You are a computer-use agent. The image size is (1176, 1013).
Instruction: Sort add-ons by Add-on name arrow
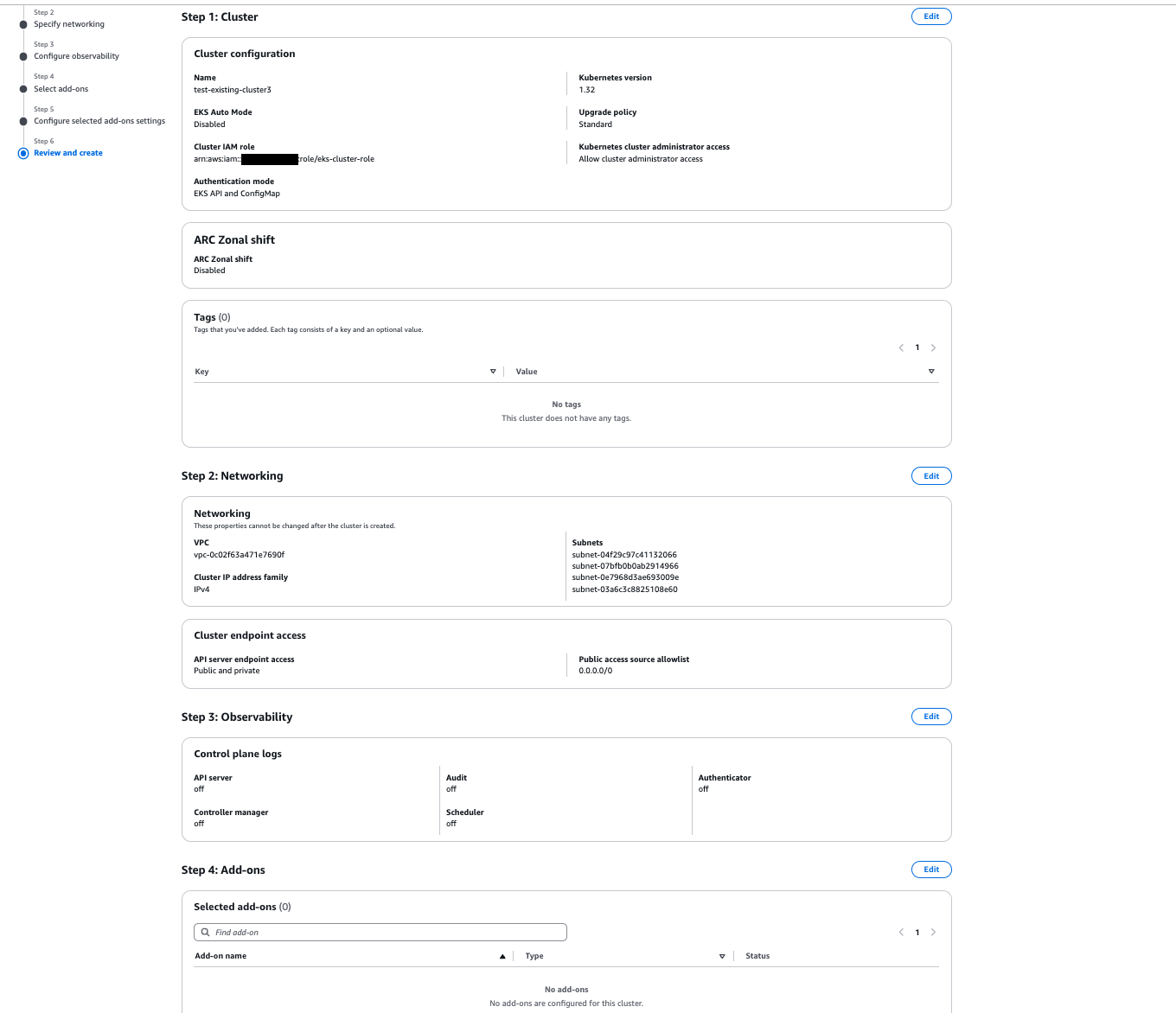pyautogui.click(x=502, y=956)
